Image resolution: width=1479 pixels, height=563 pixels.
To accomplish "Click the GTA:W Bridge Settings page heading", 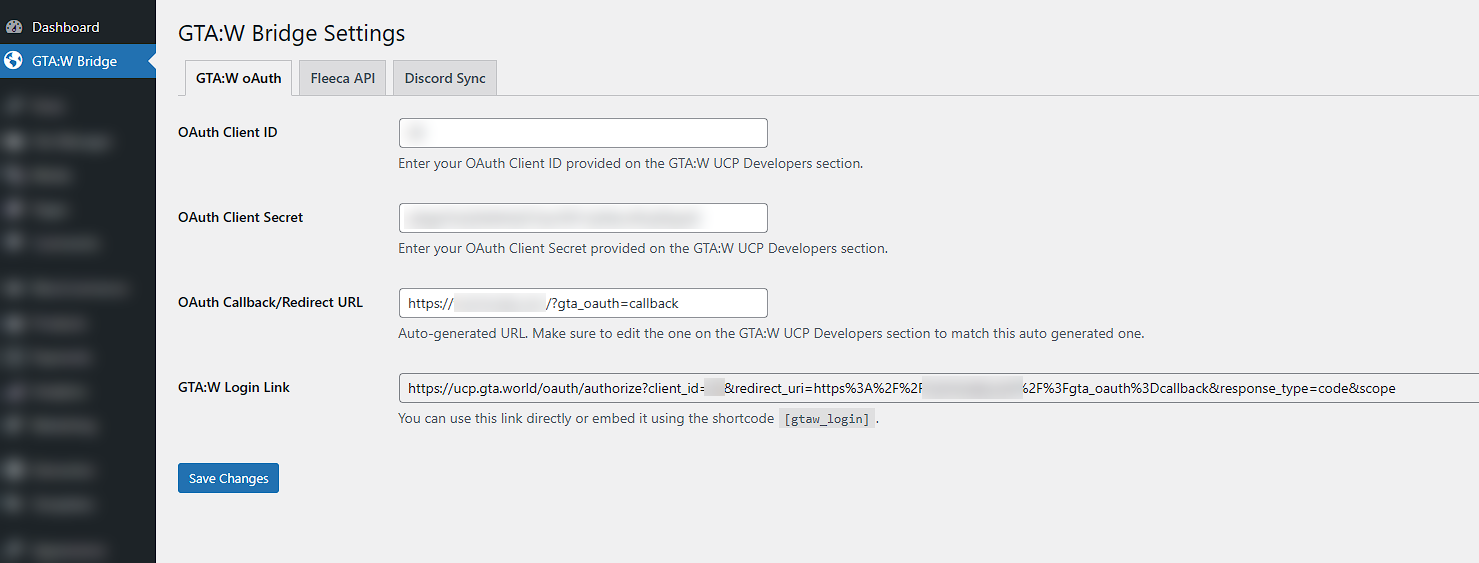I will pos(291,32).
